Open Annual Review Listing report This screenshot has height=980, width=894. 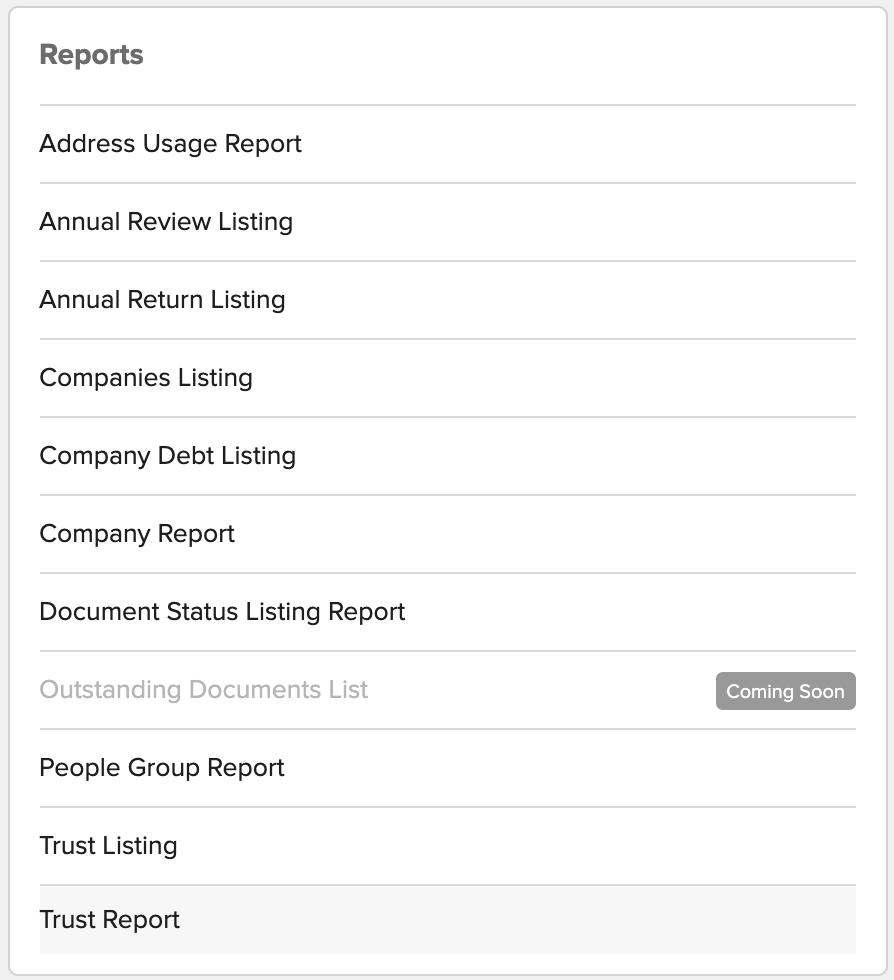click(x=448, y=222)
